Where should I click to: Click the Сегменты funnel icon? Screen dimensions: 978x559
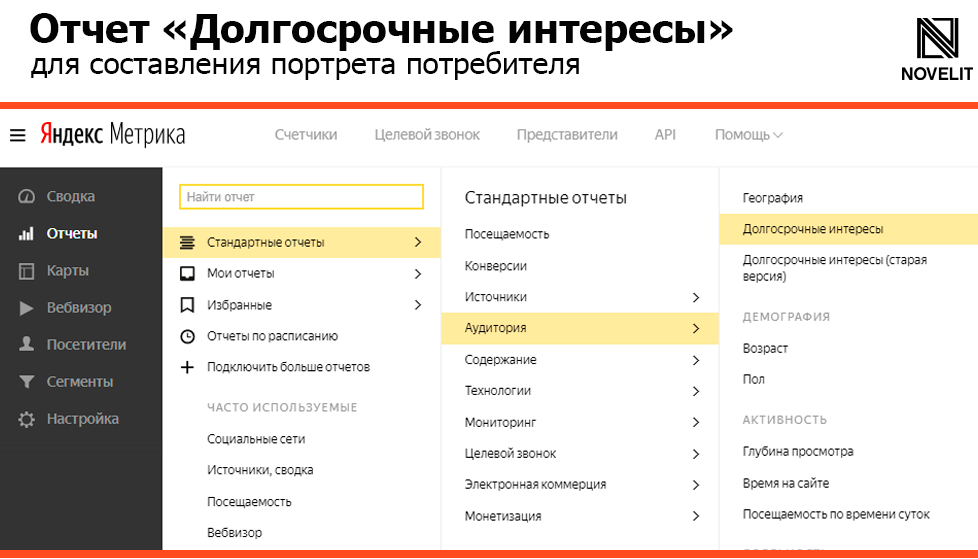[26, 381]
